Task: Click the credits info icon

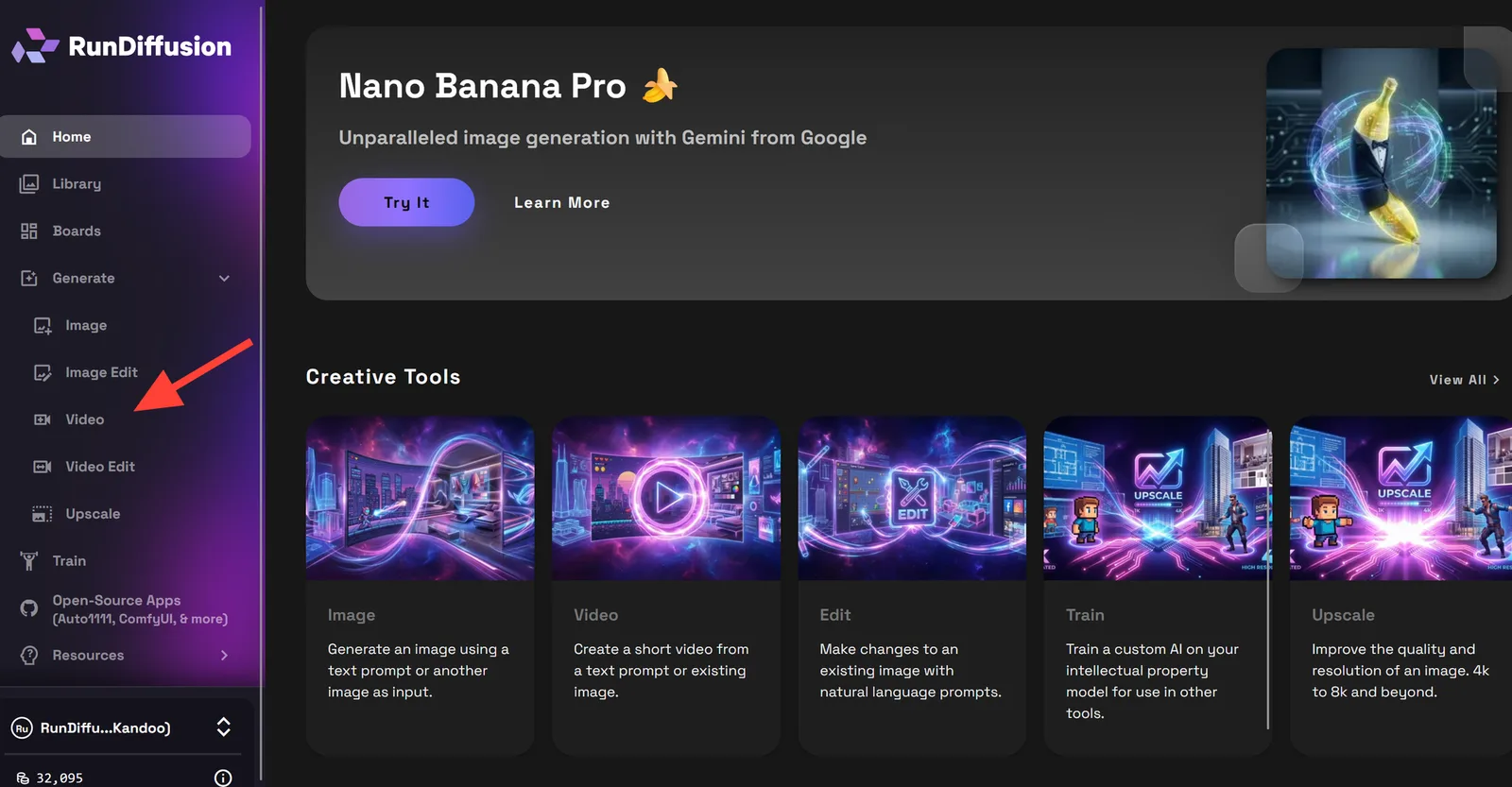Action: coord(223,778)
